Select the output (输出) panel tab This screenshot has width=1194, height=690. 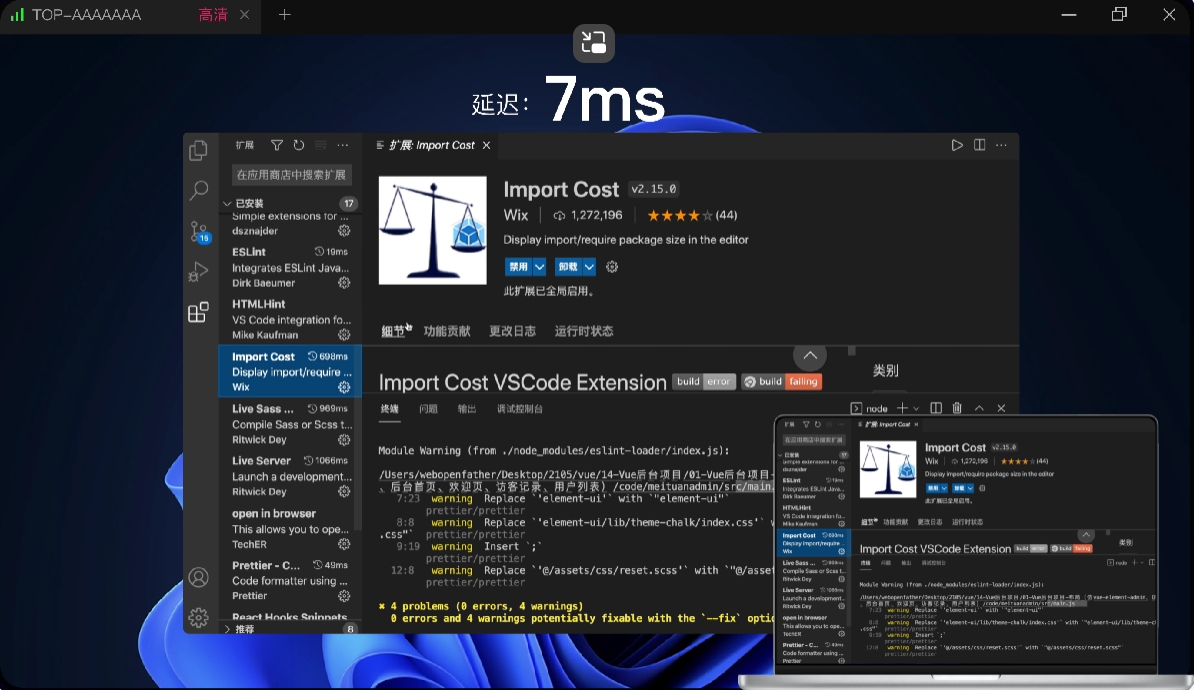pyautogui.click(x=467, y=409)
